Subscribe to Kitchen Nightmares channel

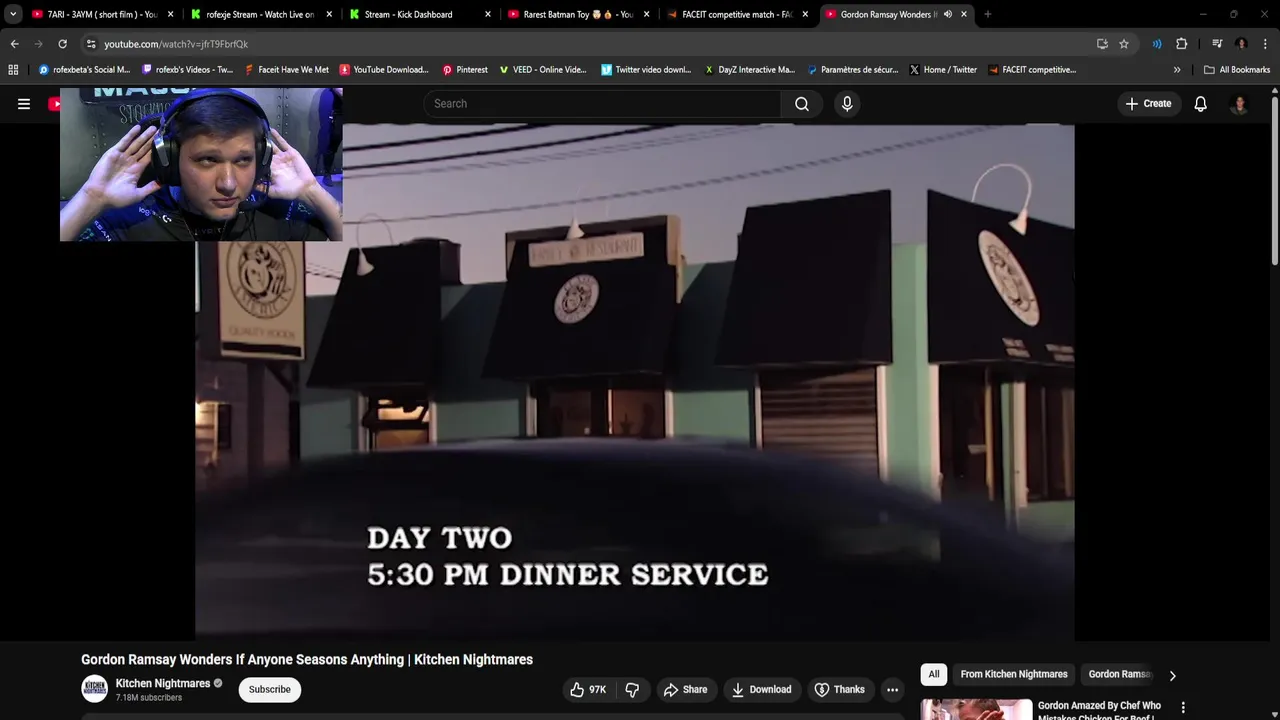(x=270, y=690)
